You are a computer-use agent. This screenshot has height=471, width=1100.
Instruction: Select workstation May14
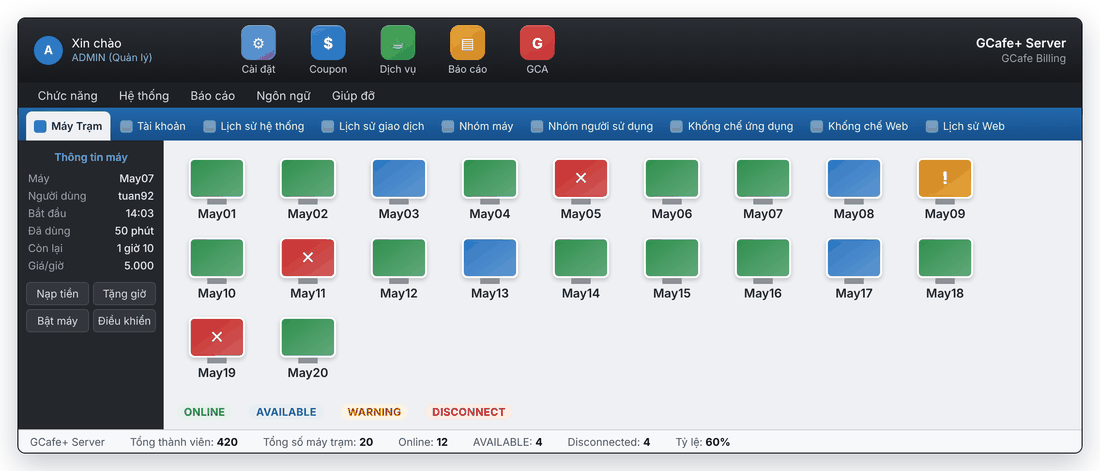click(581, 268)
